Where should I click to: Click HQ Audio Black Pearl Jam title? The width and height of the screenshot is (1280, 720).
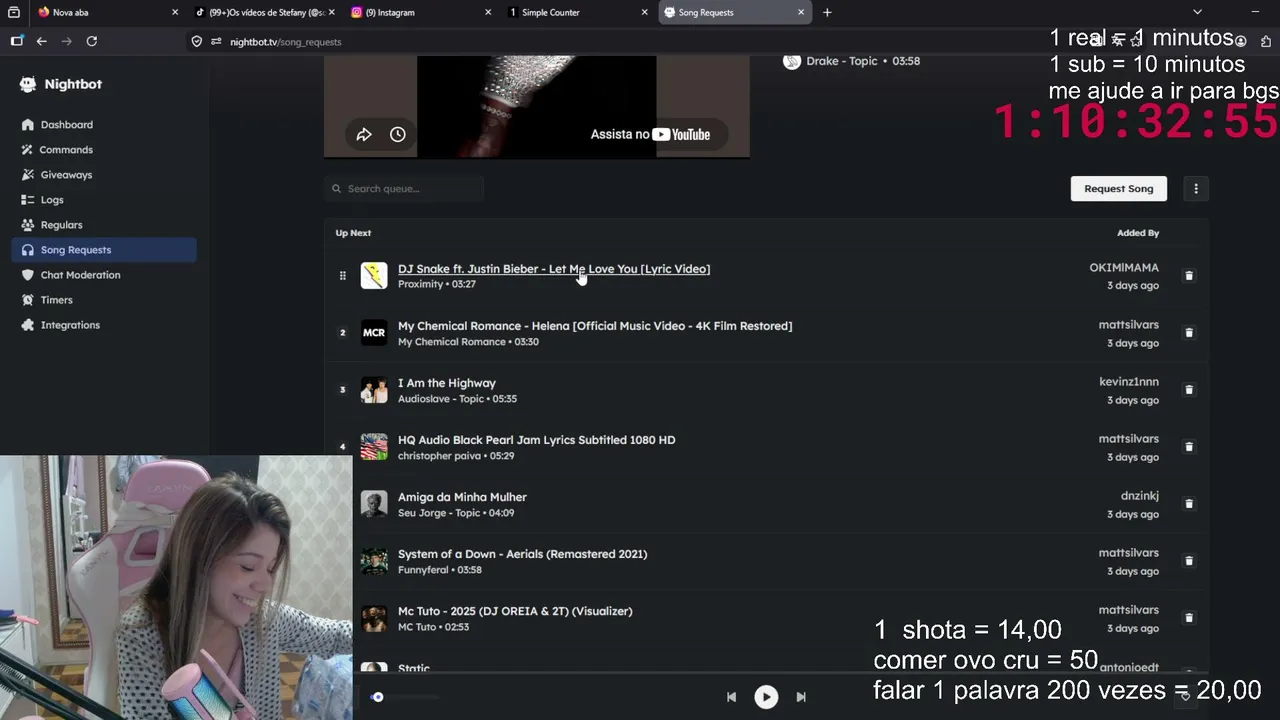pyautogui.click(x=537, y=440)
